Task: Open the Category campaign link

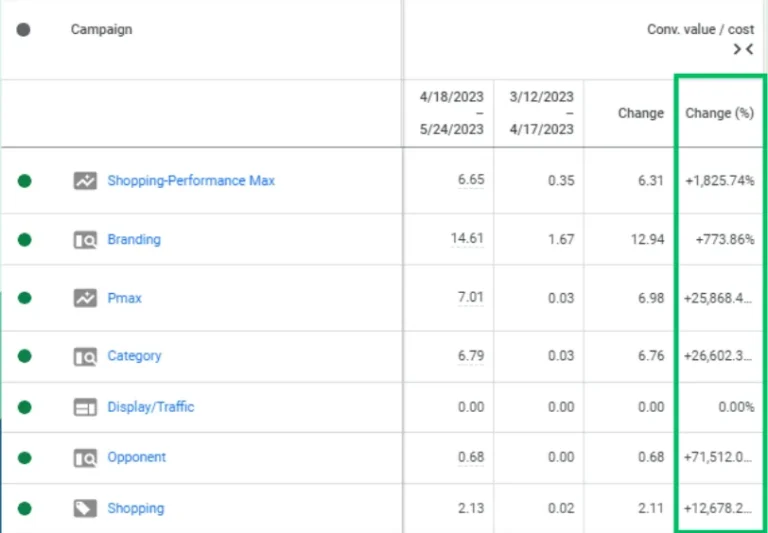Action: coord(134,356)
